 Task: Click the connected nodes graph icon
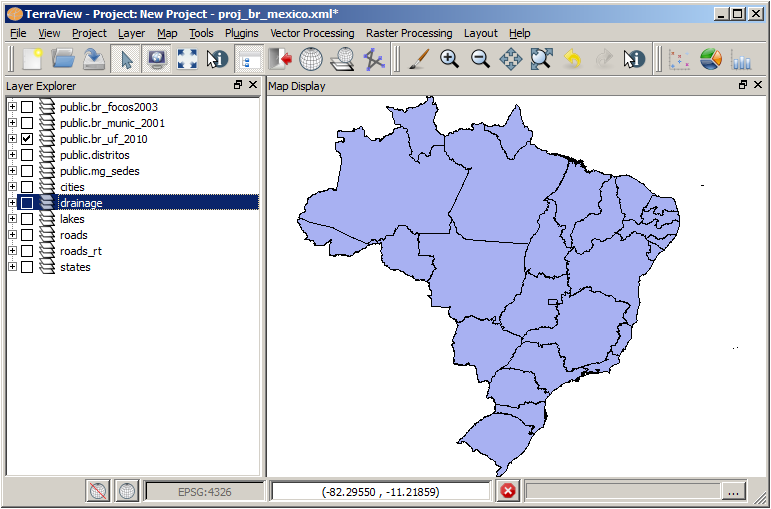(x=373, y=59)
